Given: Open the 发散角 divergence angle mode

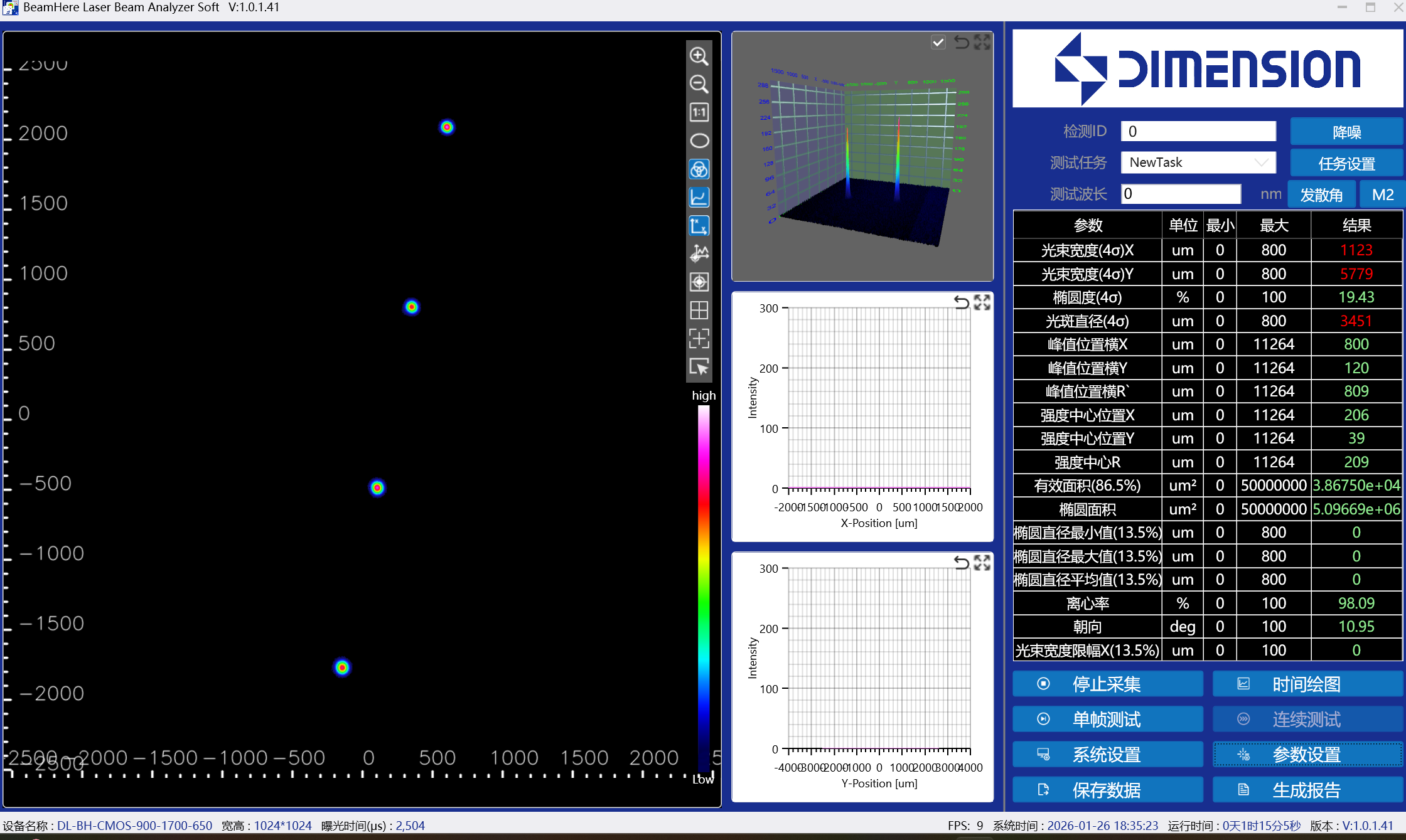Looking at the screenshot, I should coord(1321,194).
